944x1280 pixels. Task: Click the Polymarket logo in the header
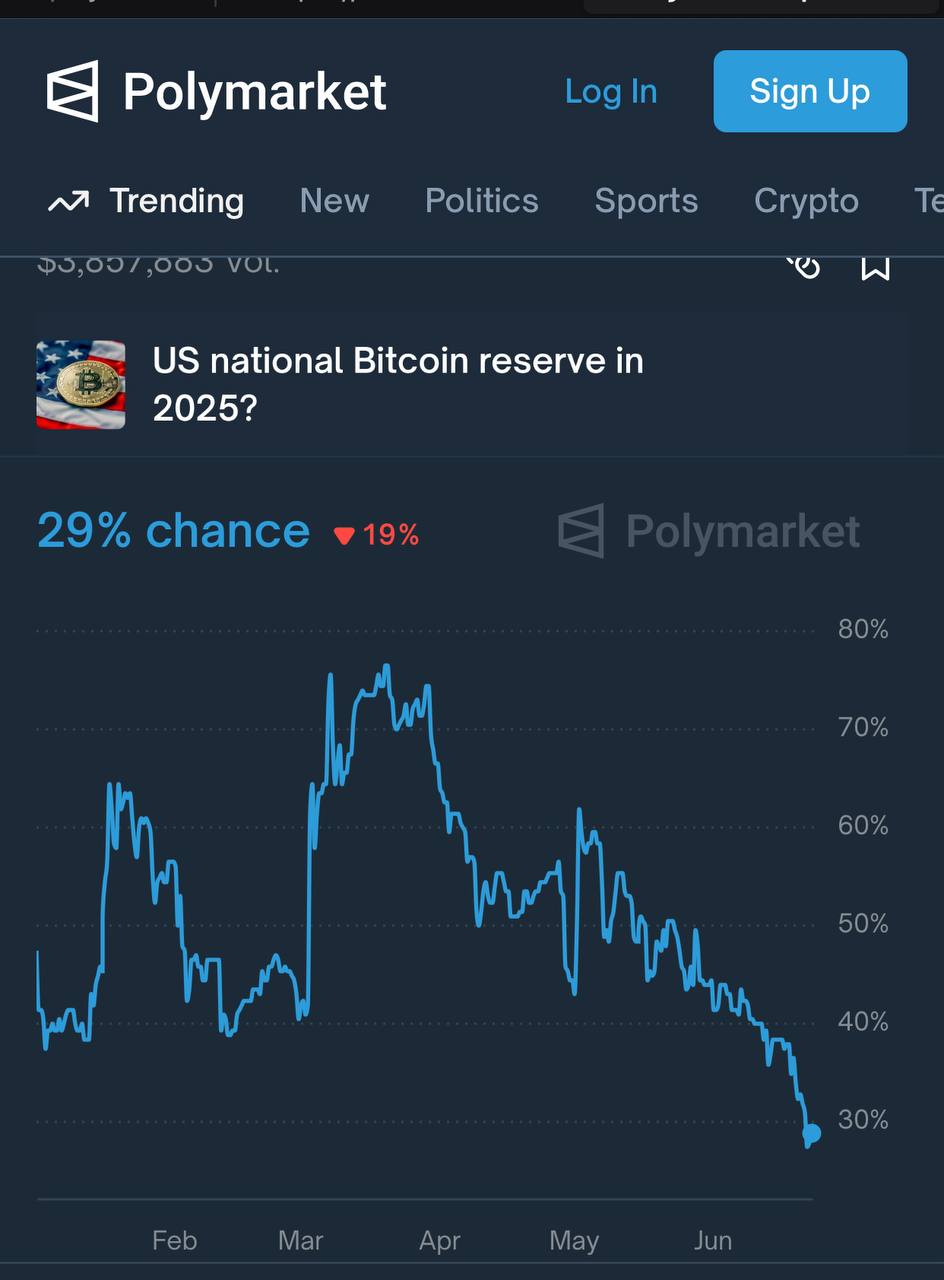click(x=215, y=91)
